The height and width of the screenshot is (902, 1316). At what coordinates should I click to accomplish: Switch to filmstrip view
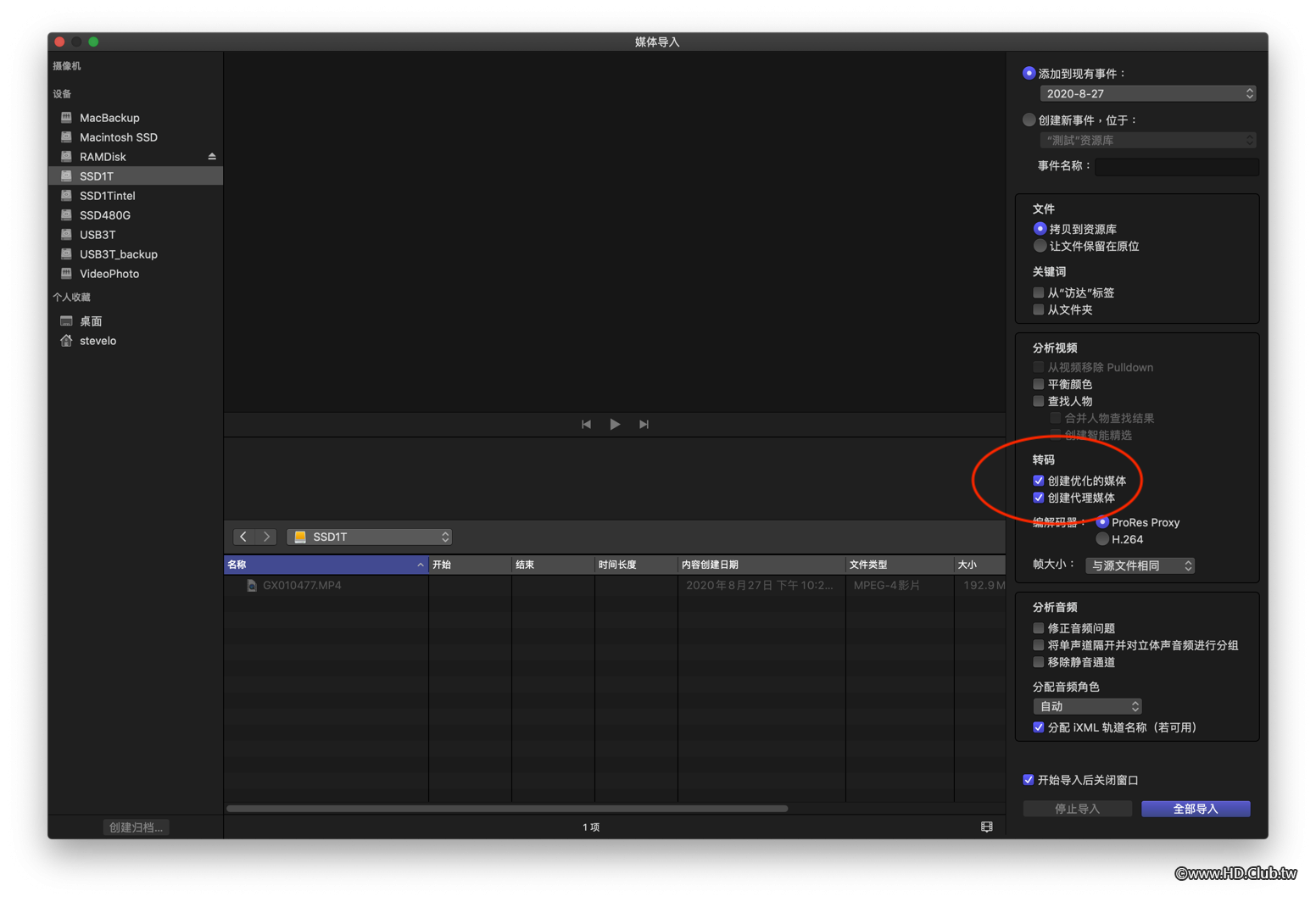click(987, 827)
